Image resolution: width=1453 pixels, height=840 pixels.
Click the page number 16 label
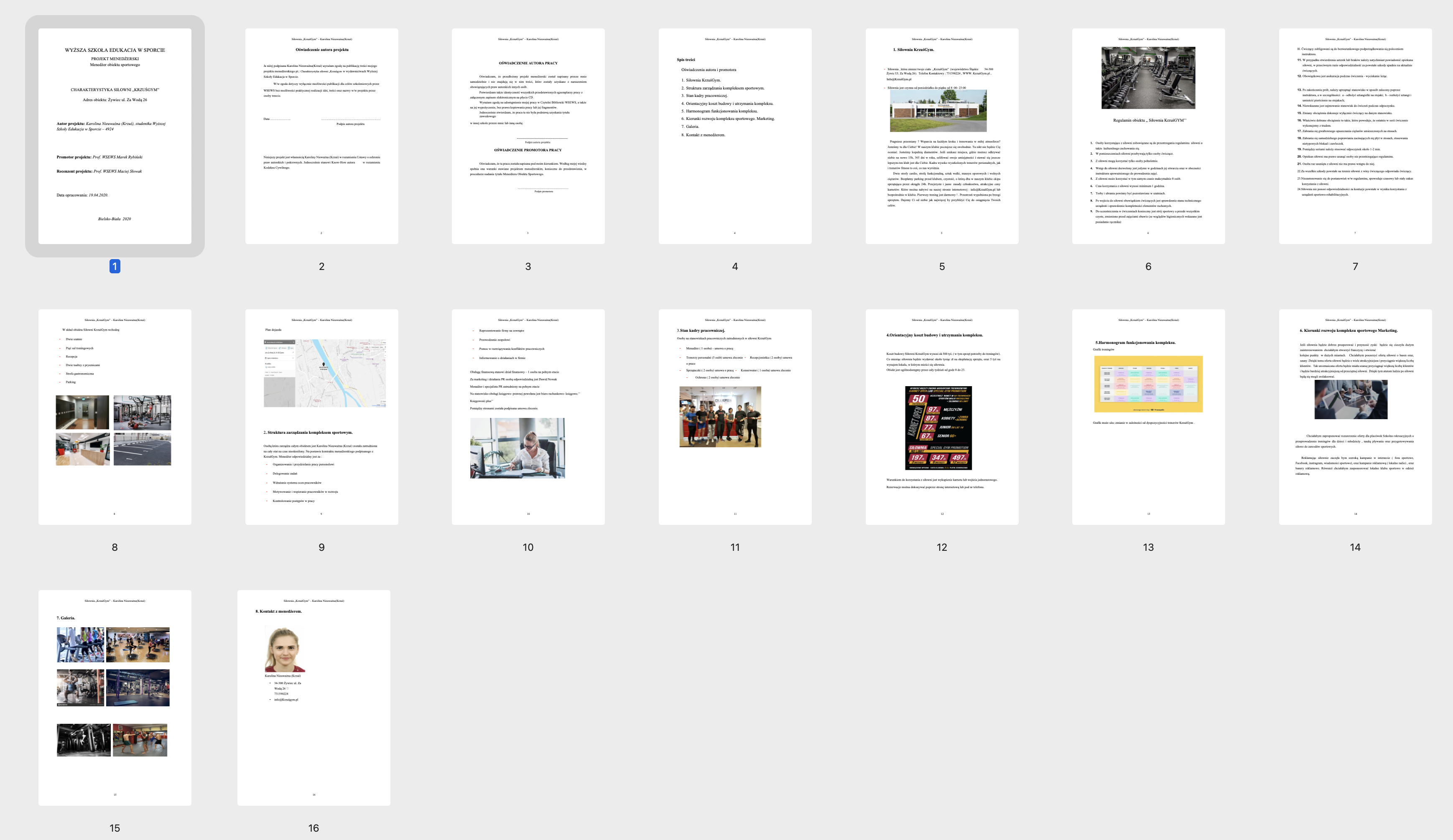click(314, 828)
